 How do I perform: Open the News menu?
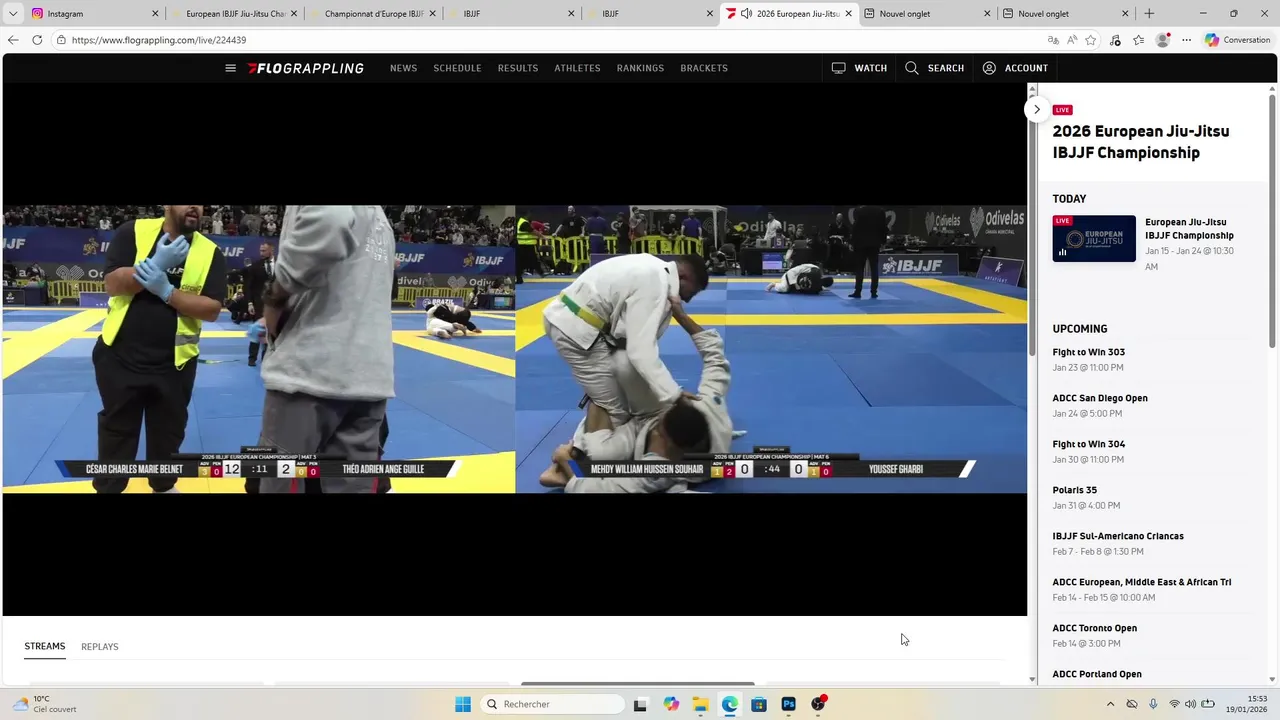(x=403, y=68)
